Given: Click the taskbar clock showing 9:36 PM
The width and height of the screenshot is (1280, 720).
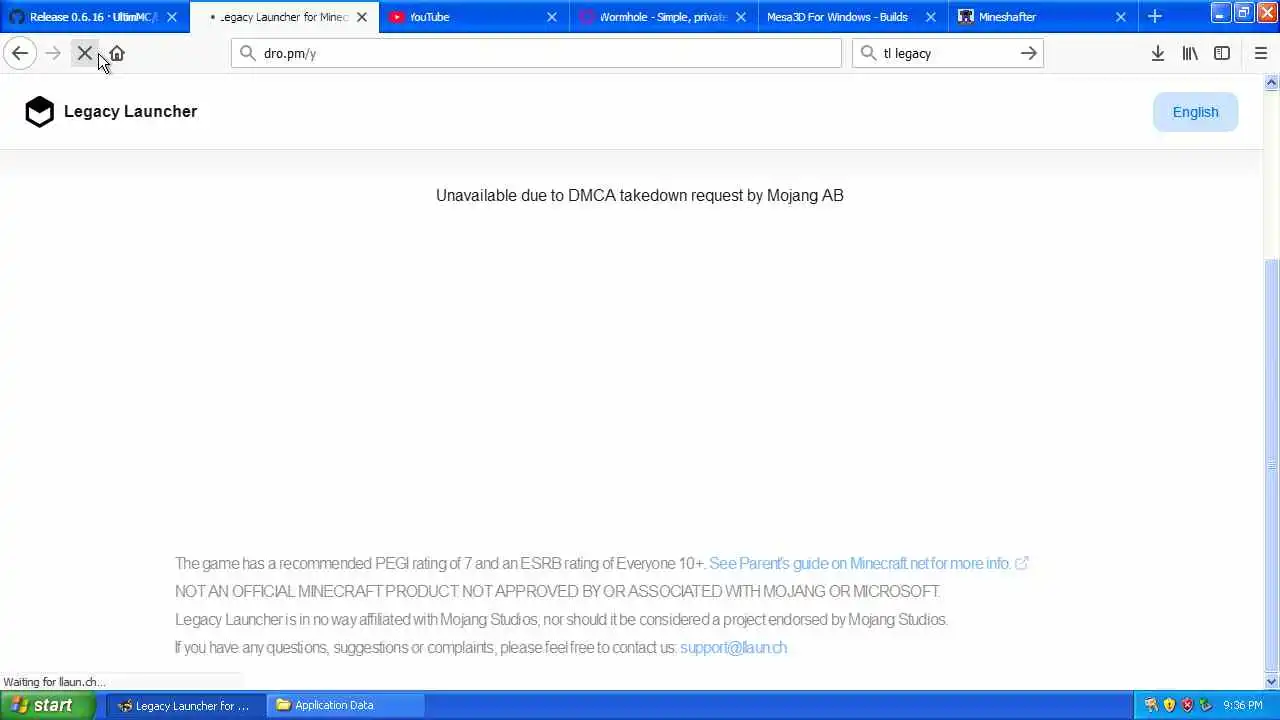Looking at the screenshot, I should point(1243,705).
